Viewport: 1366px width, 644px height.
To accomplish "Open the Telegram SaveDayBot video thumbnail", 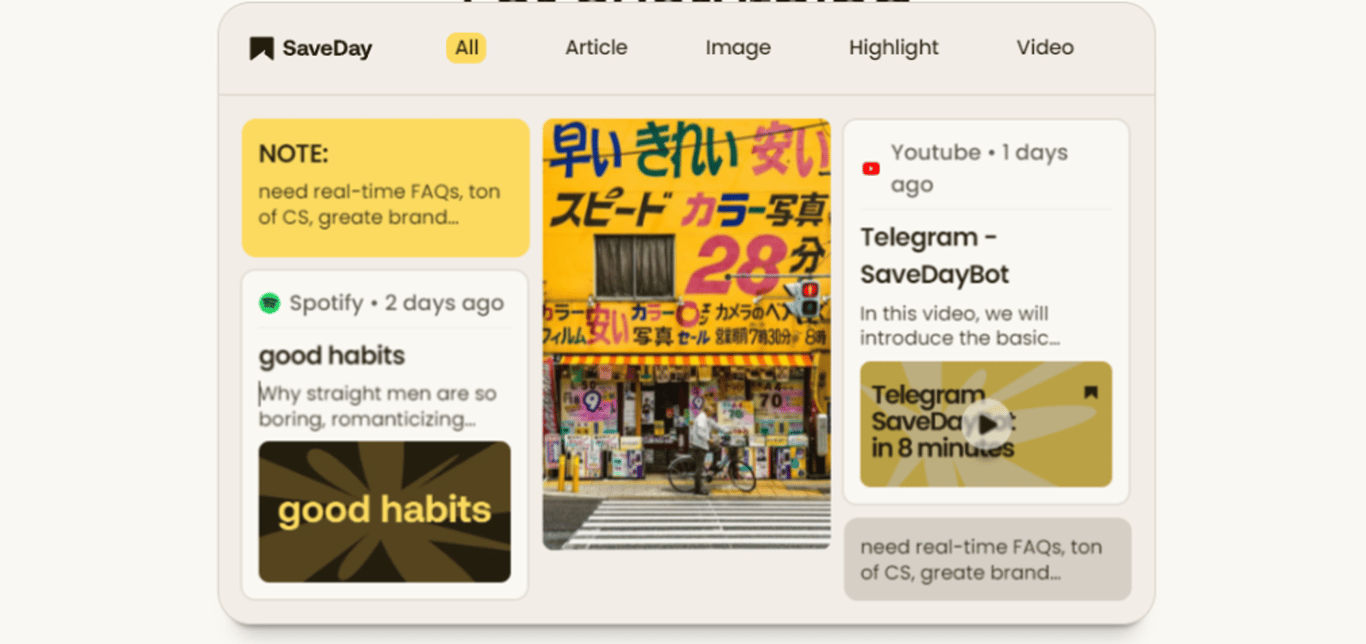I will [x=986, y=424].
